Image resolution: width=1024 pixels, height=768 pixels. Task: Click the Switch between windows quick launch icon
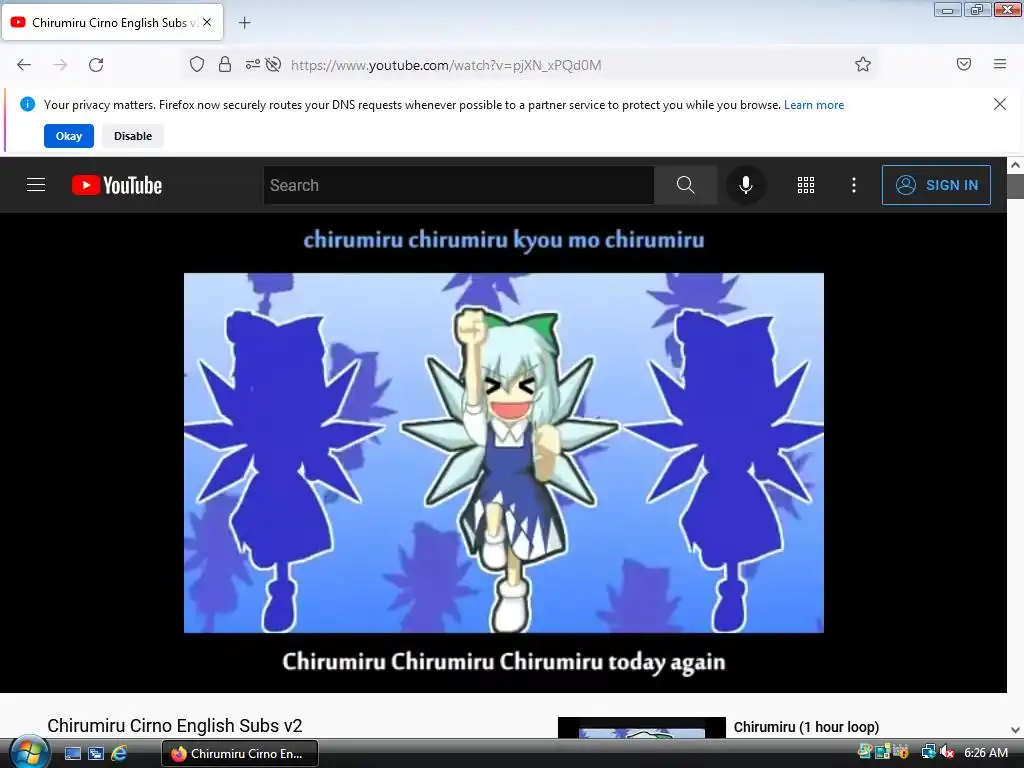pos(96,754)
